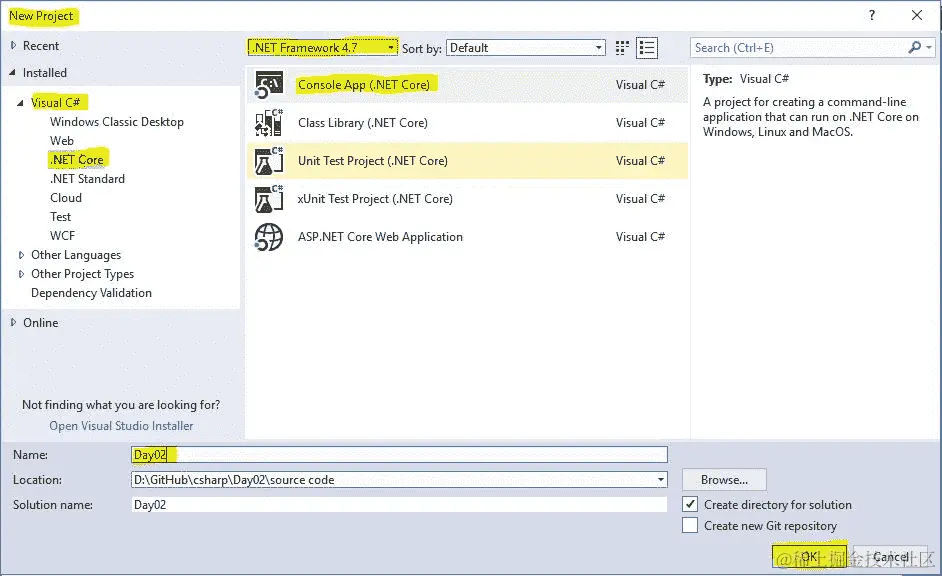
Task: Open the help question mark button
Action: click(872, 16)
